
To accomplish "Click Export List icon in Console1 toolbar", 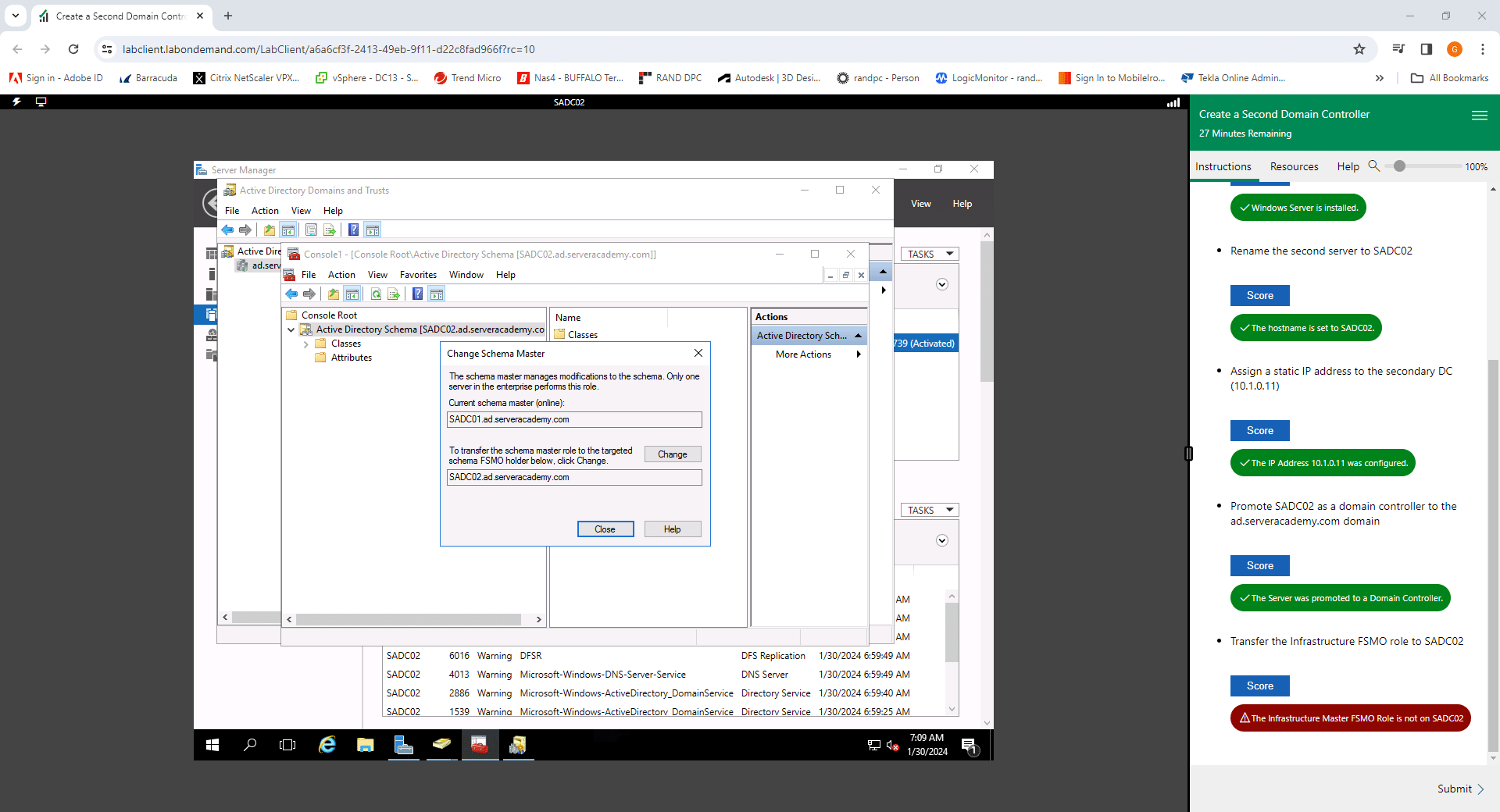I will pos(394,294).
